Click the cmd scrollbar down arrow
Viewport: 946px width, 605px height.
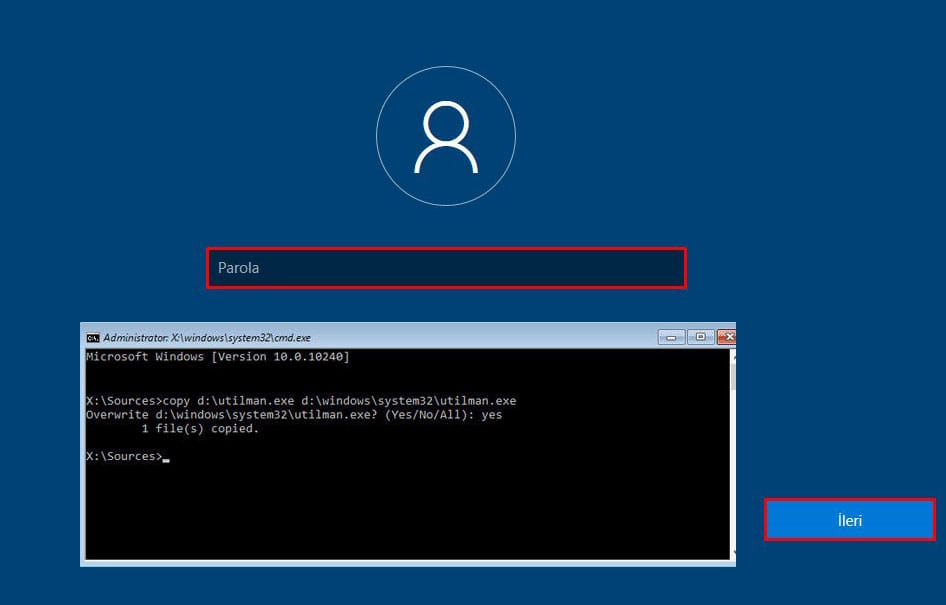click(733, 552)
